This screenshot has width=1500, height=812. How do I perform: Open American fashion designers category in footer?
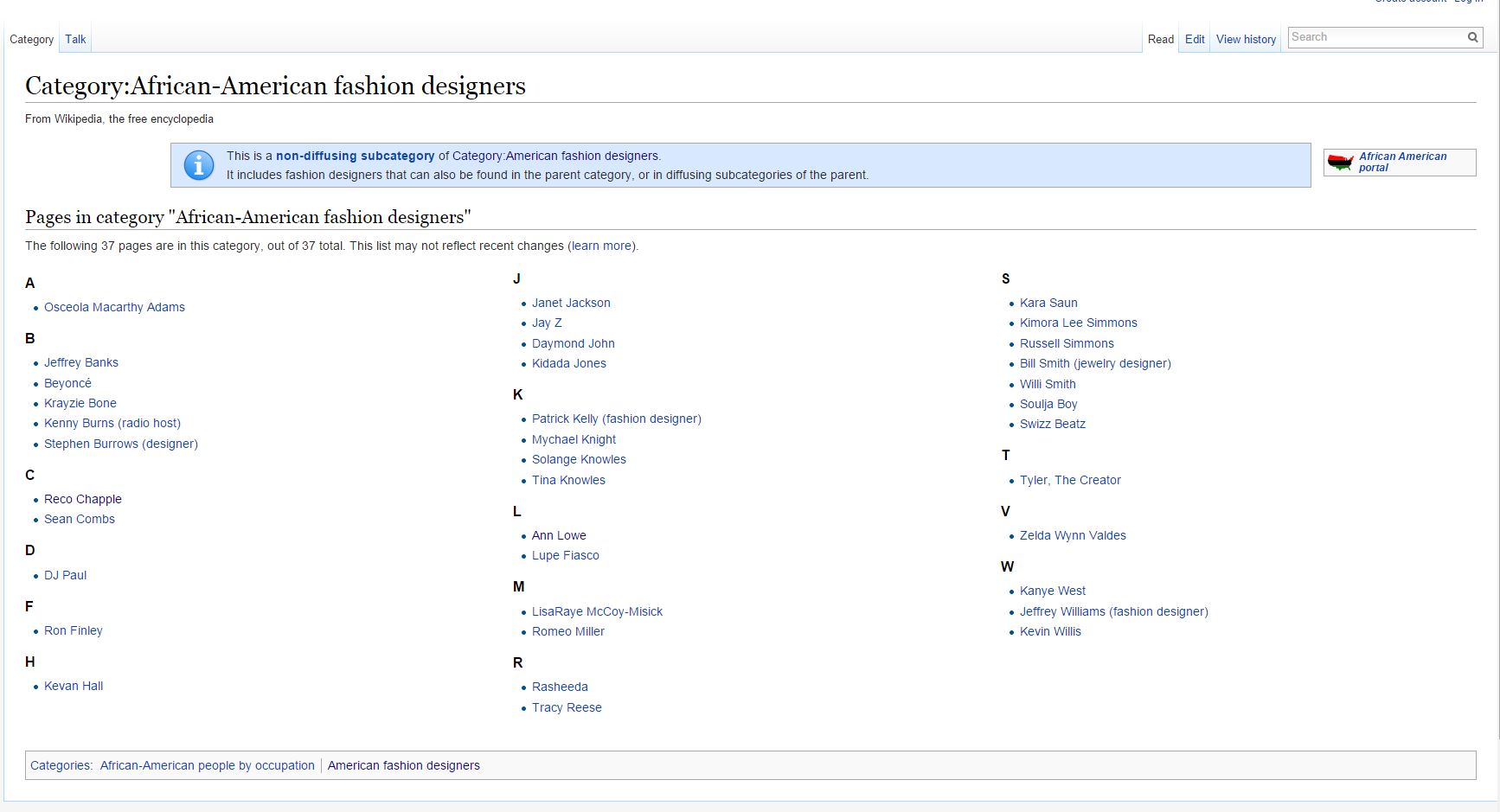(x=403, y=765)
